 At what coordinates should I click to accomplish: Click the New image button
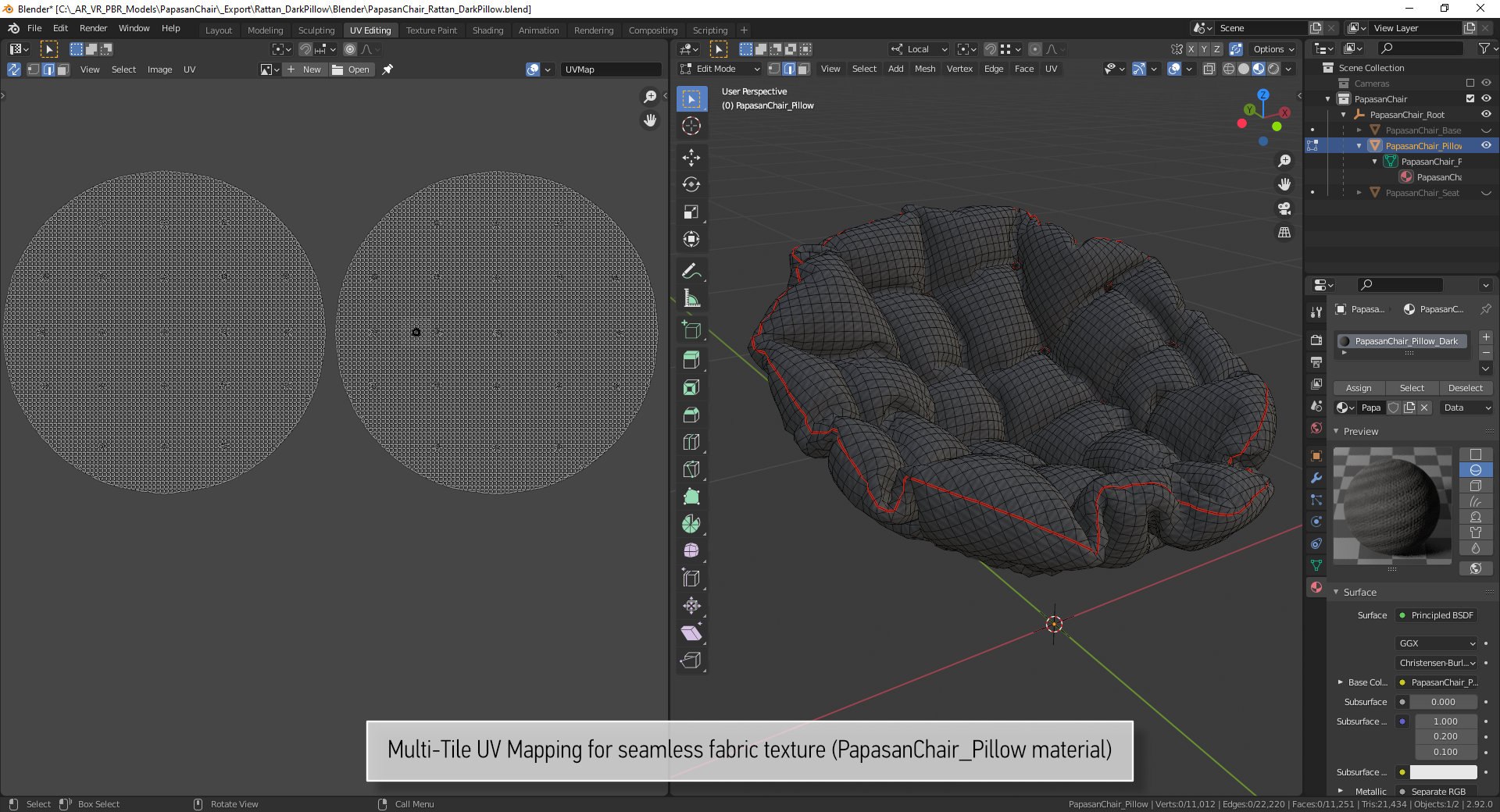pos(304,69)
